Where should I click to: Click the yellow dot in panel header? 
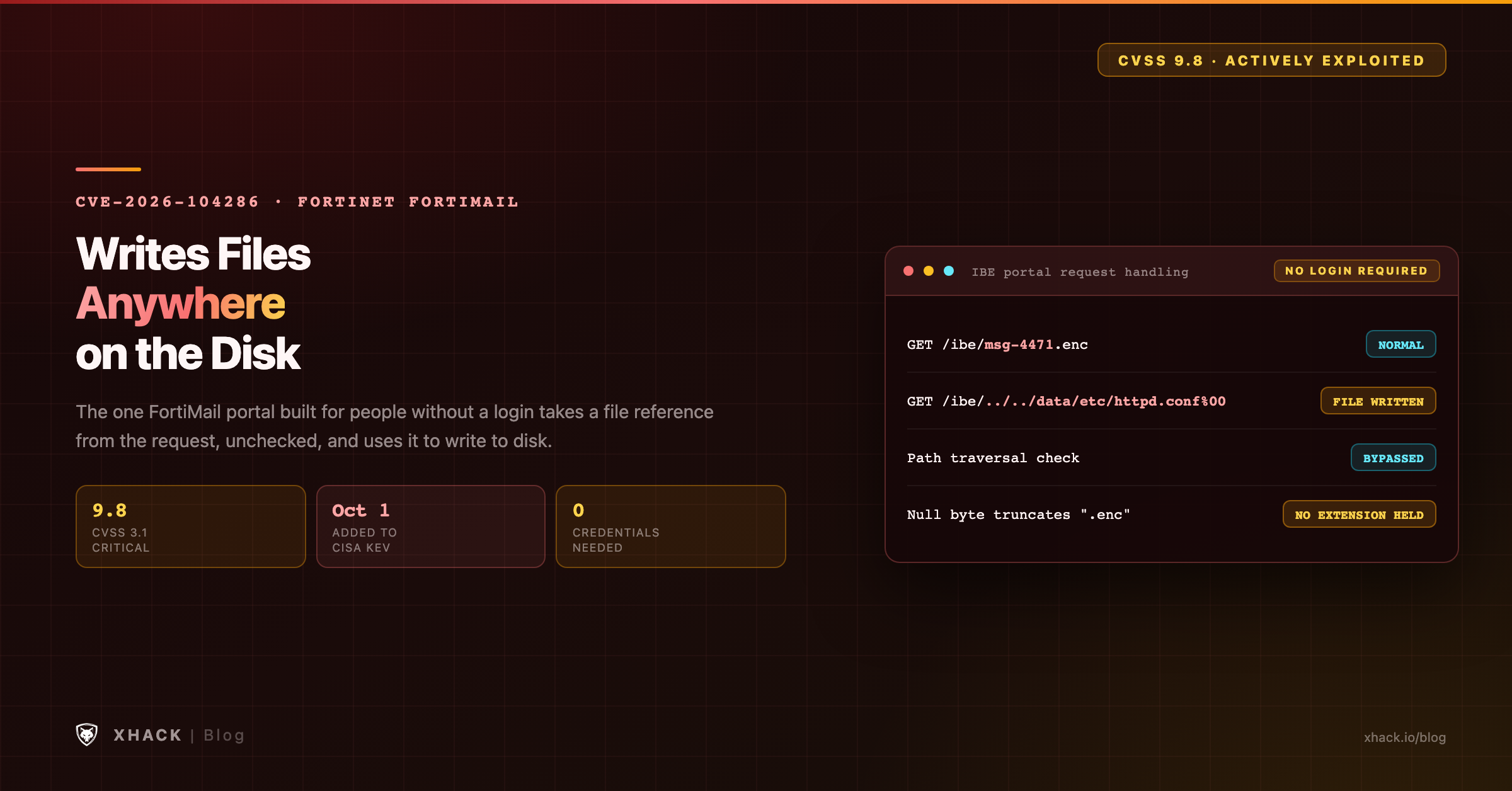click(x=929, y=271)
